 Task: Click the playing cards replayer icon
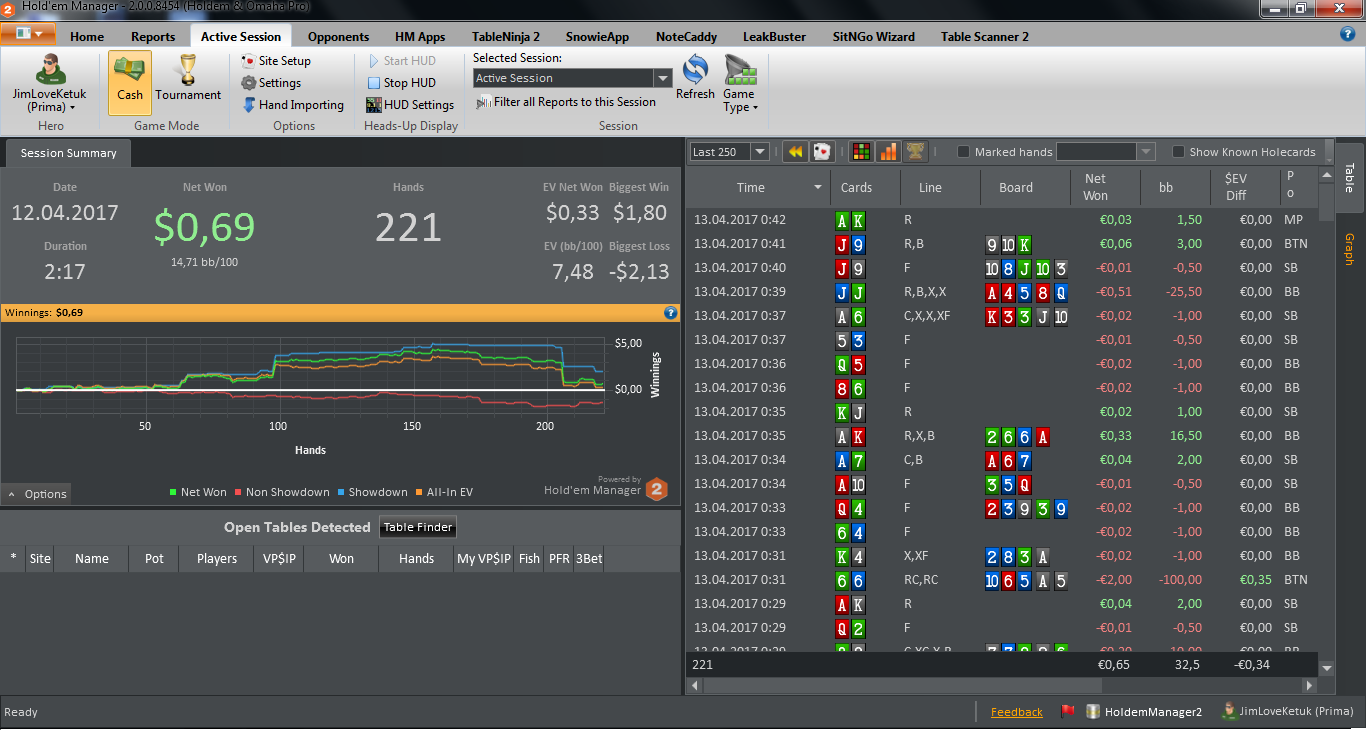[822, 152]
